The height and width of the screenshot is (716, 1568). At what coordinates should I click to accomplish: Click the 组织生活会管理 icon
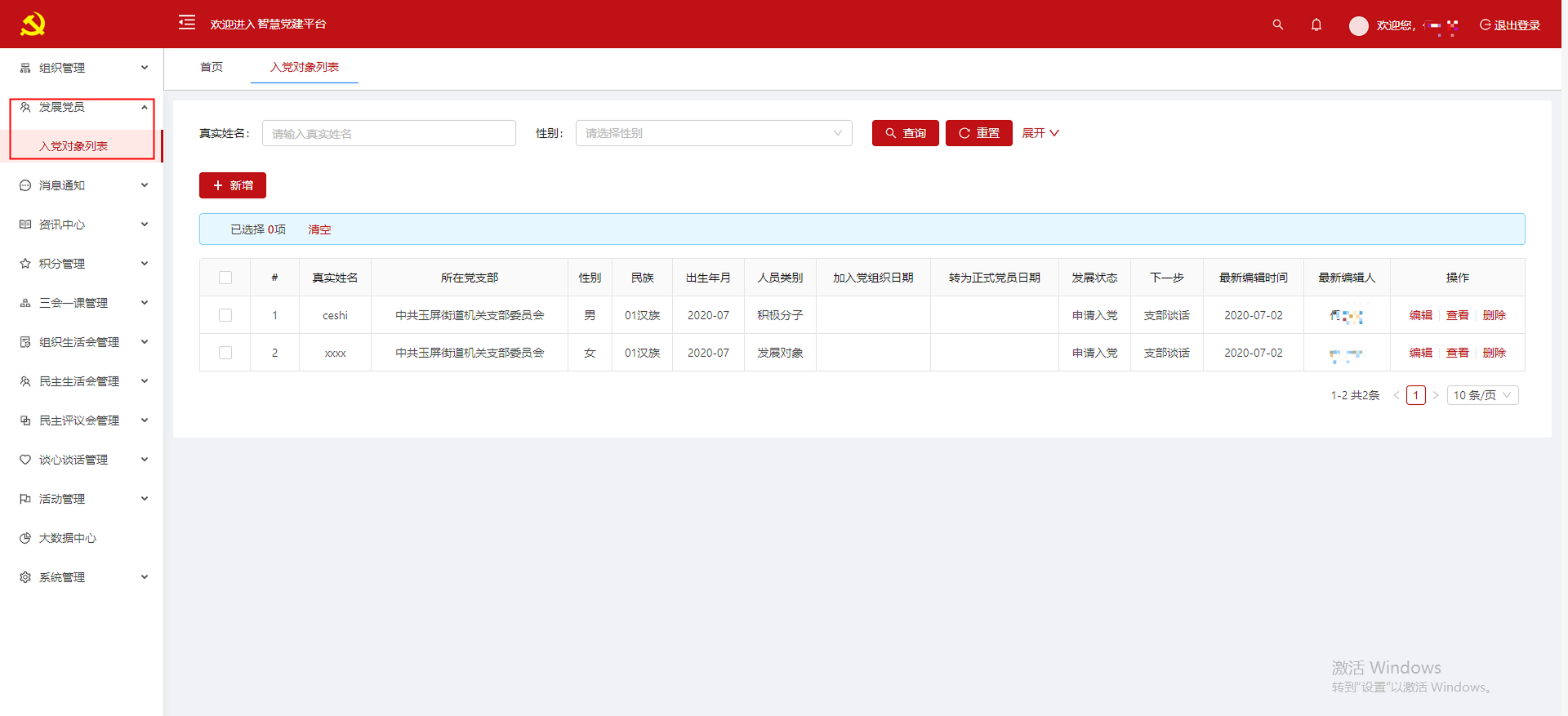click(25, 342)
